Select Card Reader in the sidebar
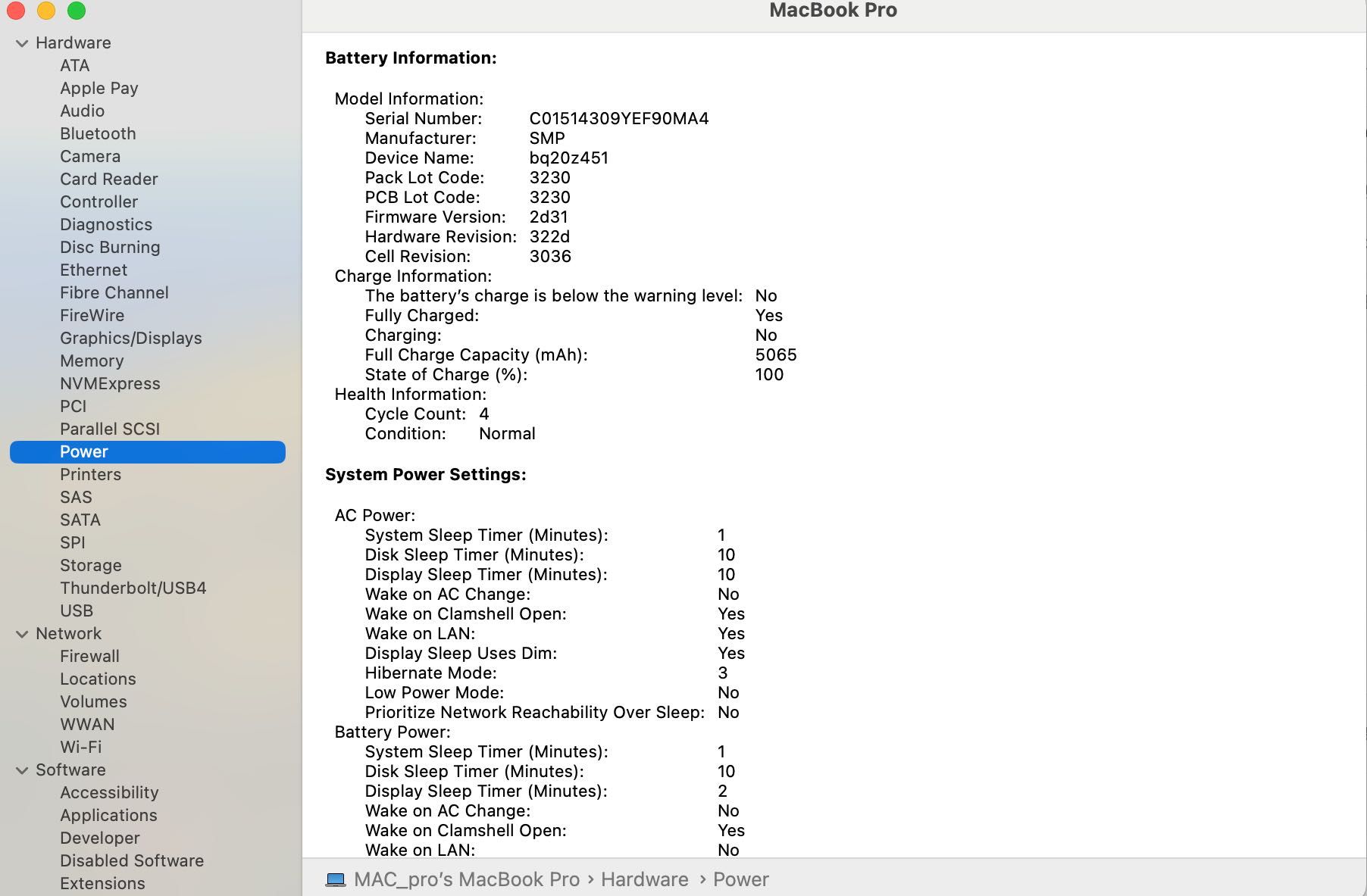1367x896 pixels. coord(109,180)
